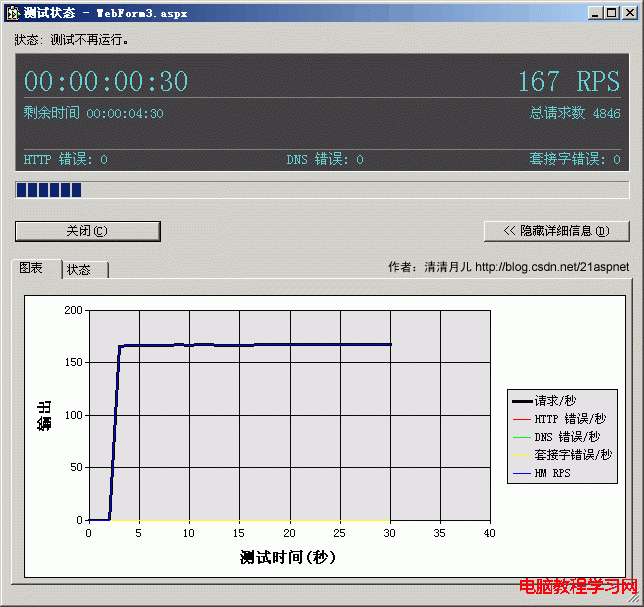644x607 pixels.
Task: Click the 隐藏详细信息(D) button
Action: (557, 231)
